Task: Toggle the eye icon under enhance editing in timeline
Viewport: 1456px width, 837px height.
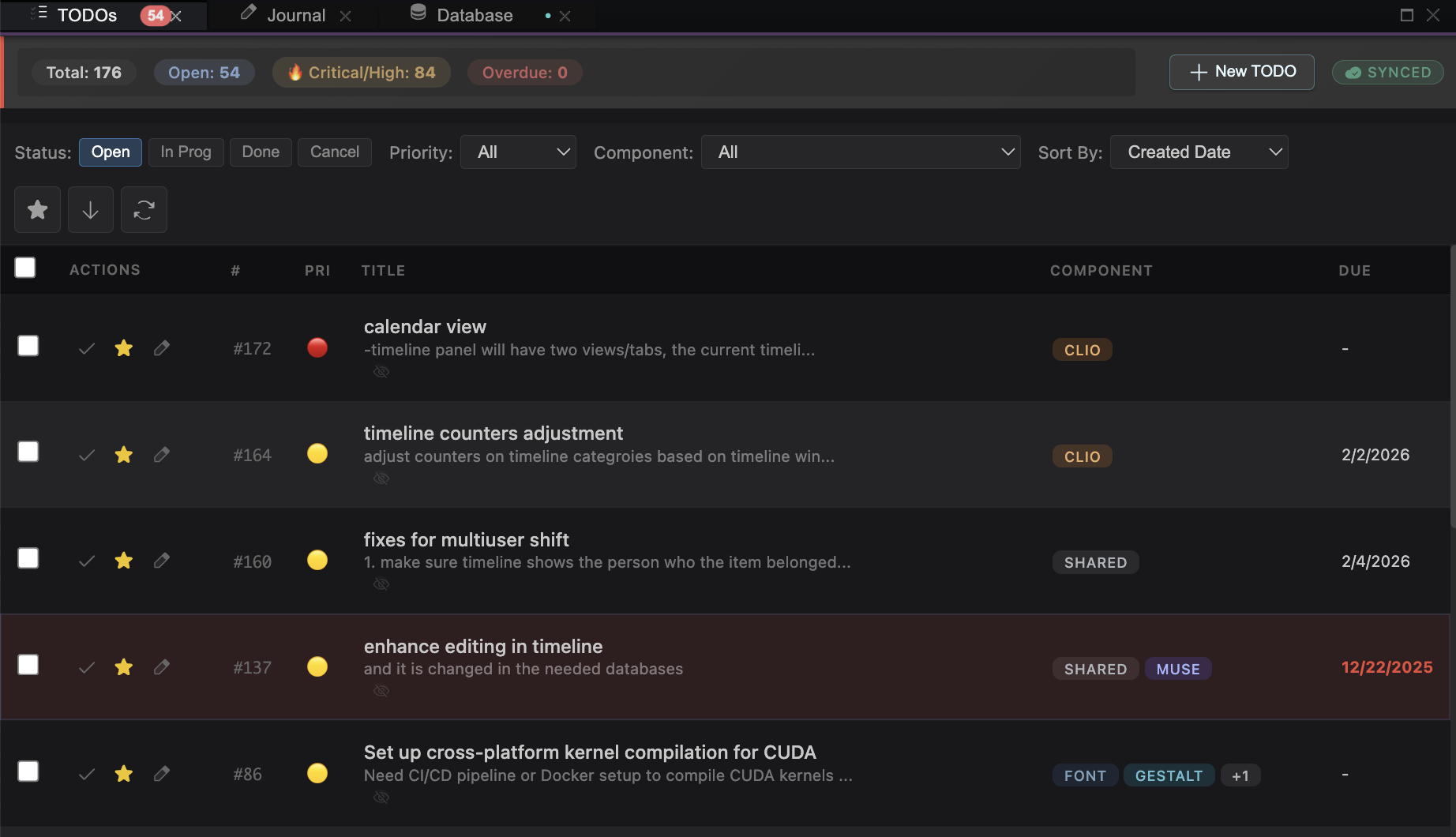Action: 381,690
